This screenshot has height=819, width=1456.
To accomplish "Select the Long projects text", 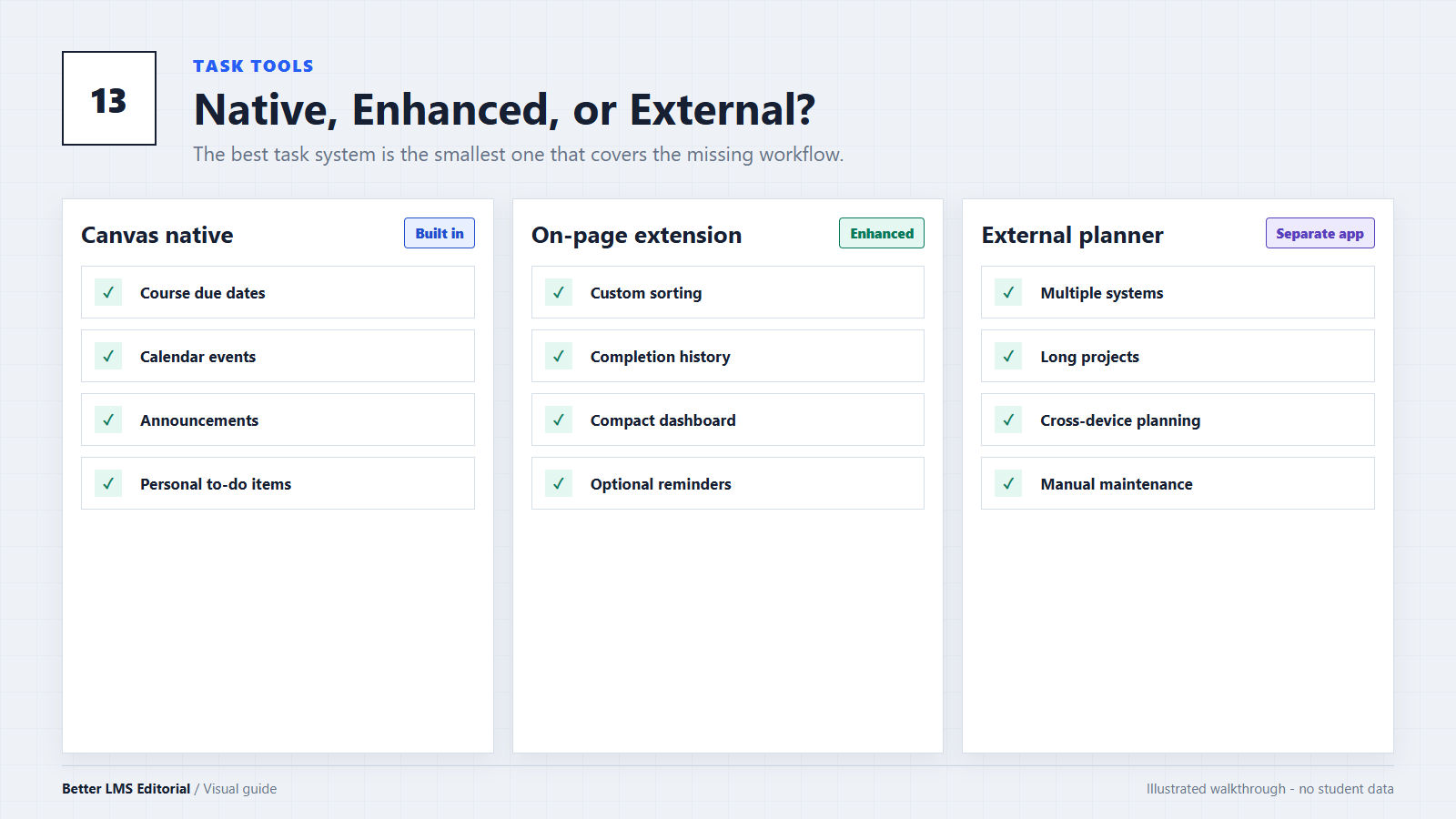I will 1089,357.
